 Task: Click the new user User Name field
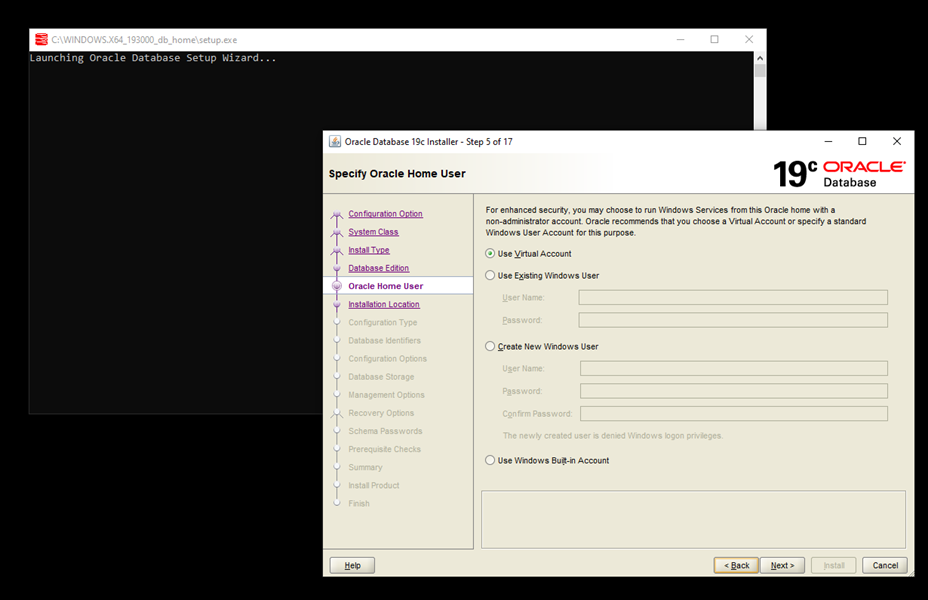point(734,368)
